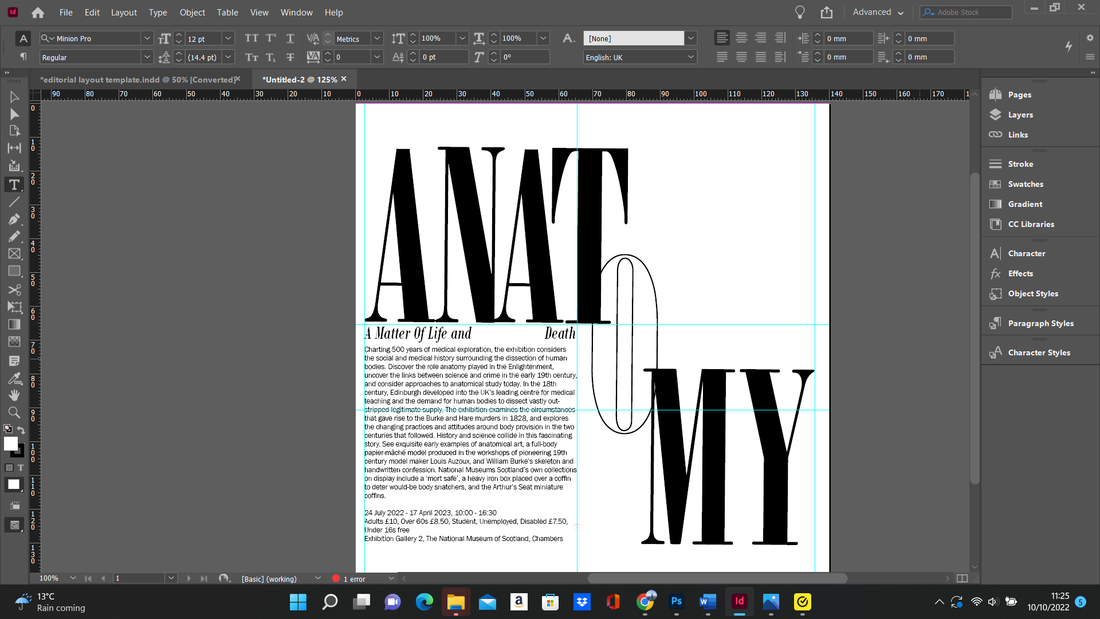This screenshot has width=1100, height=619.
Task: Toggle Strikethrough formatting
Action: (290, 57)
